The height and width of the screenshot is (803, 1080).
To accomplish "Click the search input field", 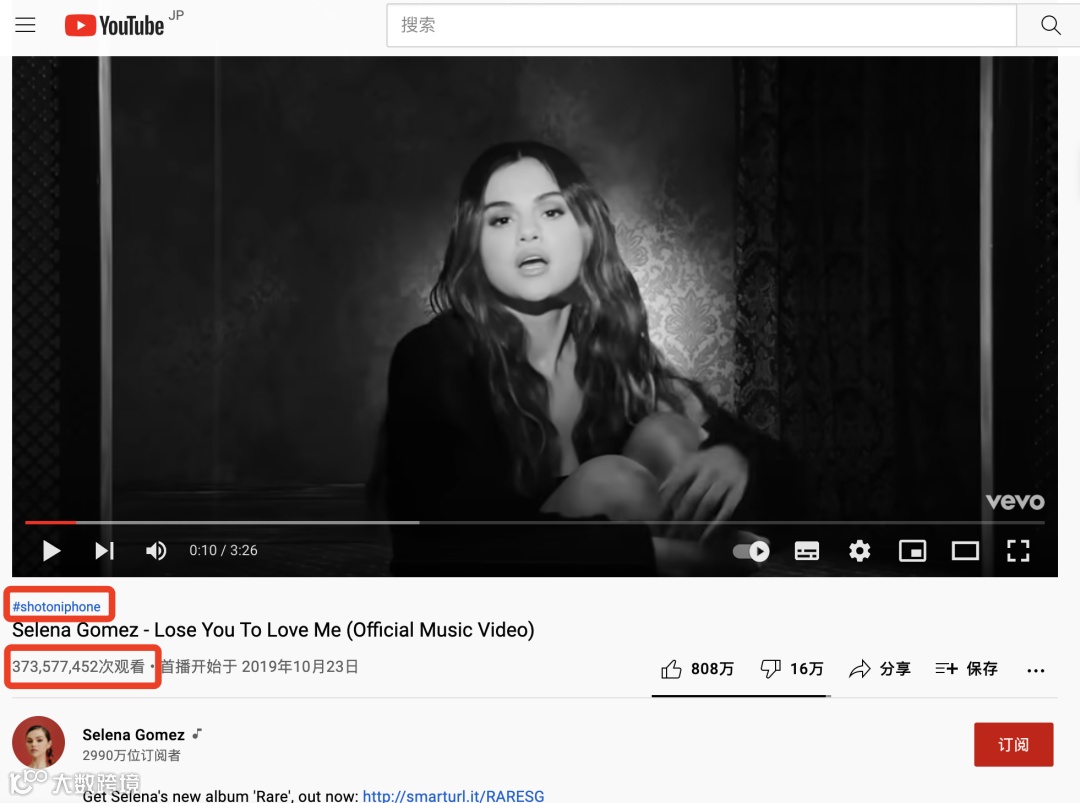I will [701, 25].
